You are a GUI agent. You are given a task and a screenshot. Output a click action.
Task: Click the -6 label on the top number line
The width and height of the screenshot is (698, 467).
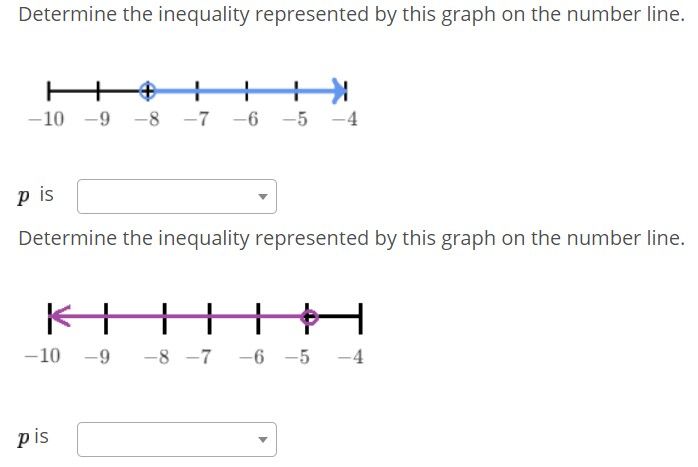(x=245, y=120)
